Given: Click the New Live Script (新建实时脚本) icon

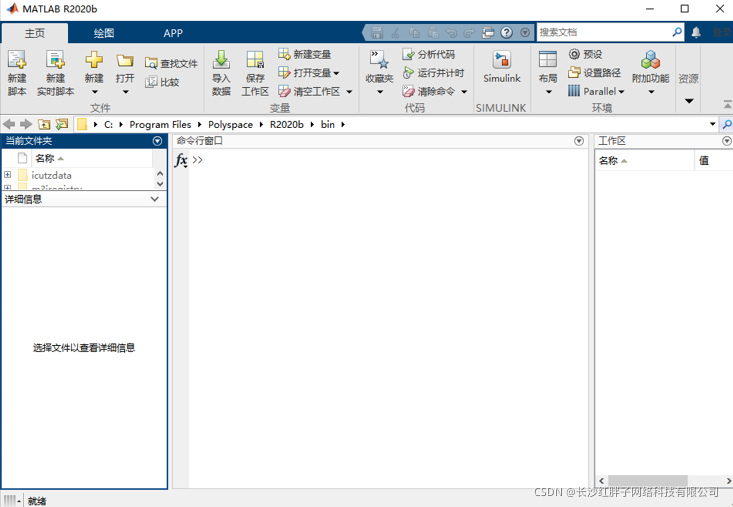Looking at the screenshot, I should point(55,60).
